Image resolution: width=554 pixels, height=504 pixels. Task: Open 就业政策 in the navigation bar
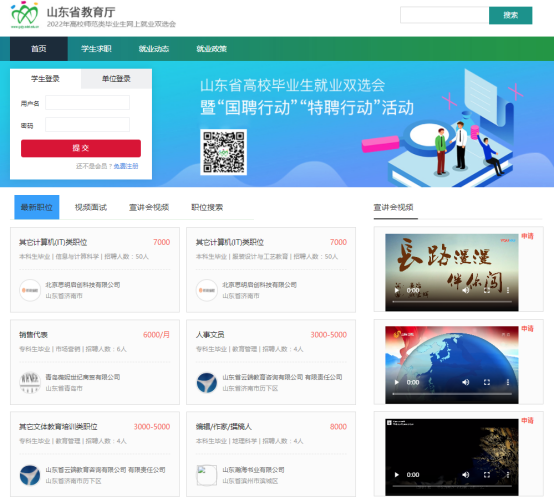(x=211, y=49)
